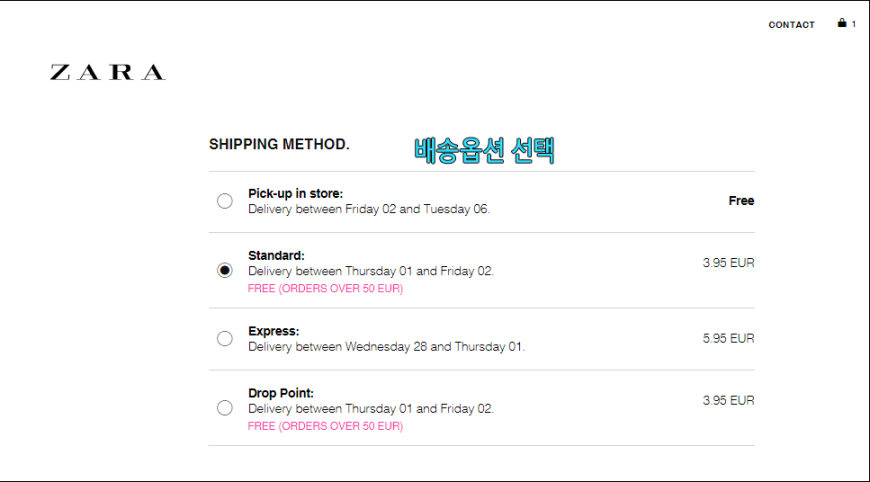
Task: Click the Standard shipping label
Action: [276, 256]
